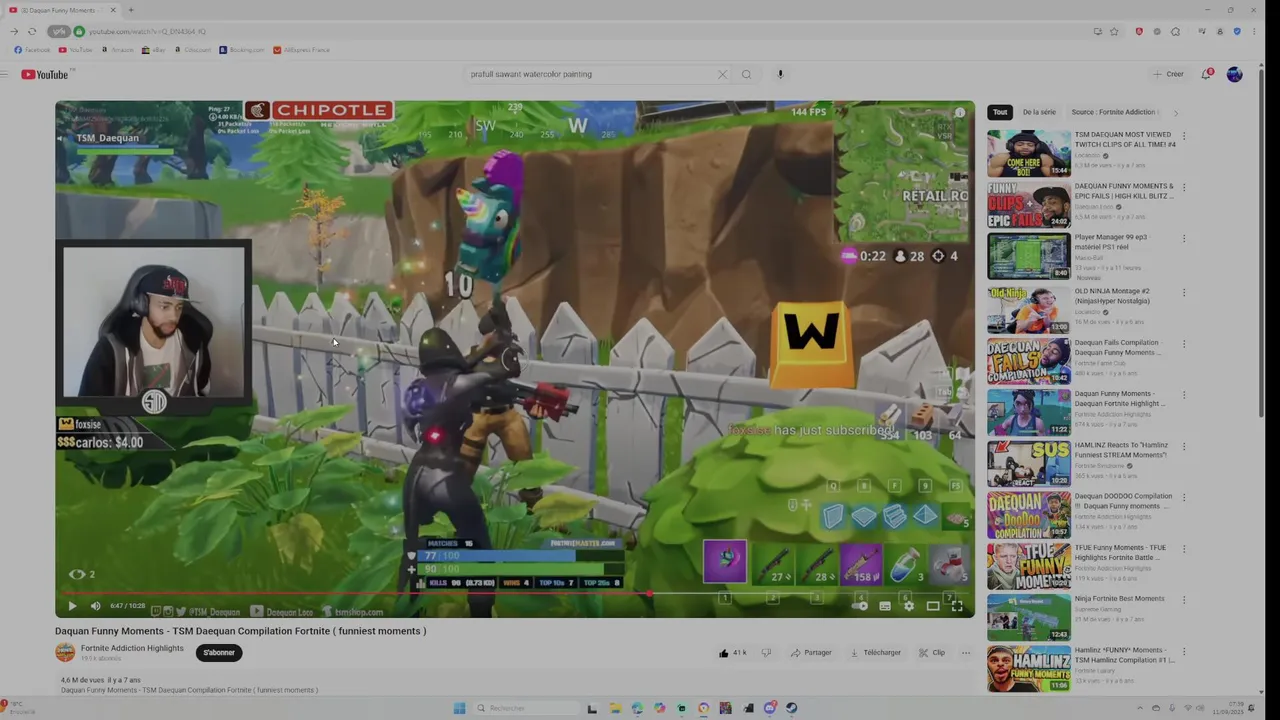This screenshot has width=1280, height=720.
Task: Open the browser three-dot menu
Action: click(x=1254, y=31)
